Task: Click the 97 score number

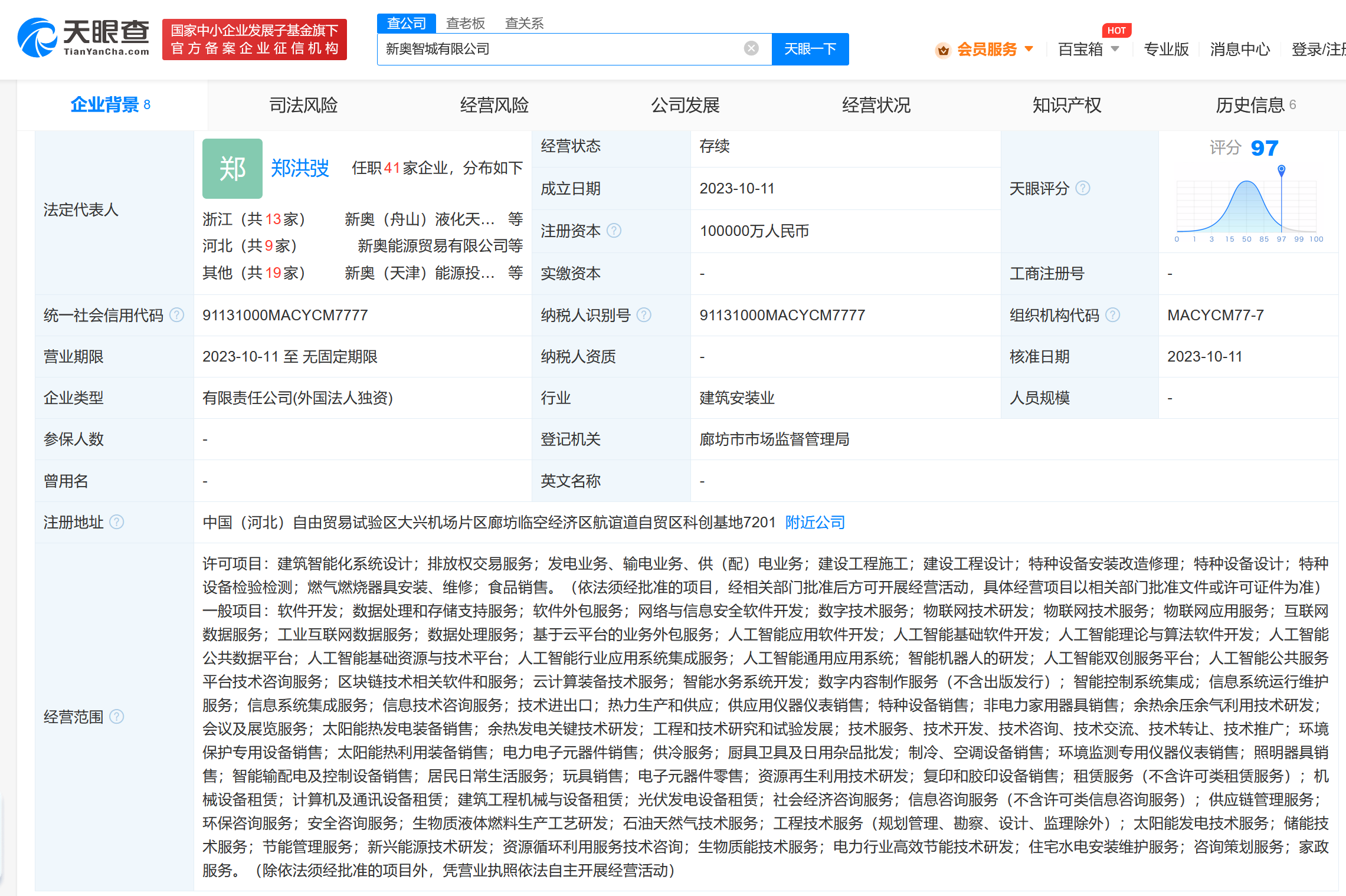Action: (x=1264, y=147)
